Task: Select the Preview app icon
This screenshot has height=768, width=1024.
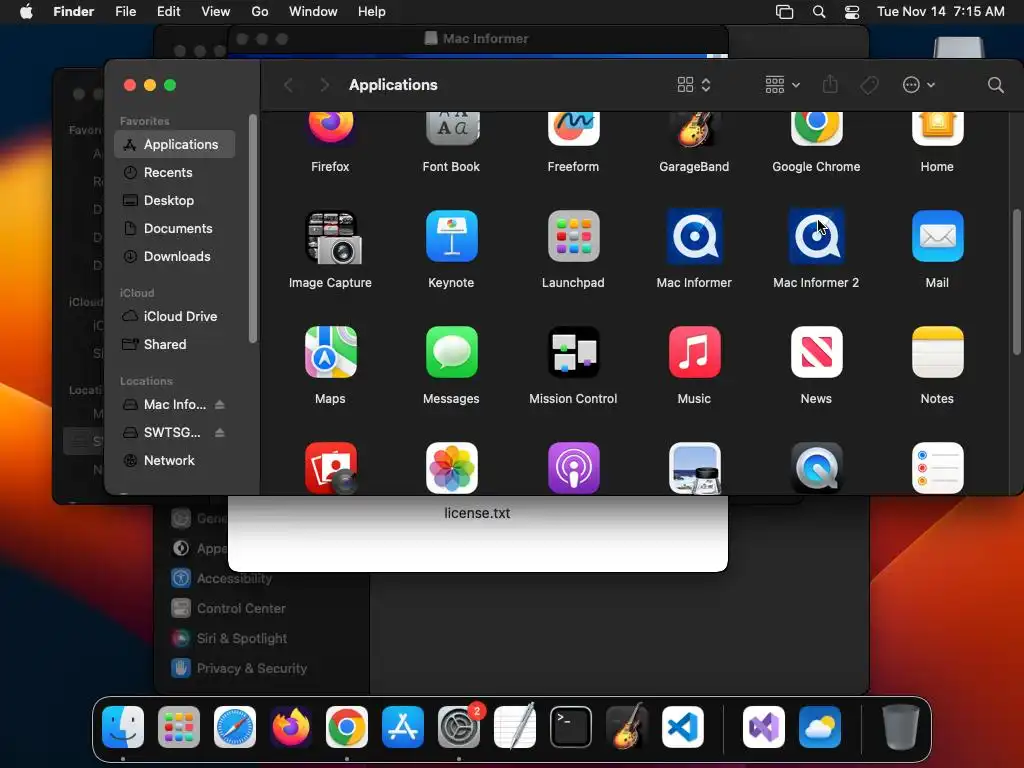Action: pos(694,468)
